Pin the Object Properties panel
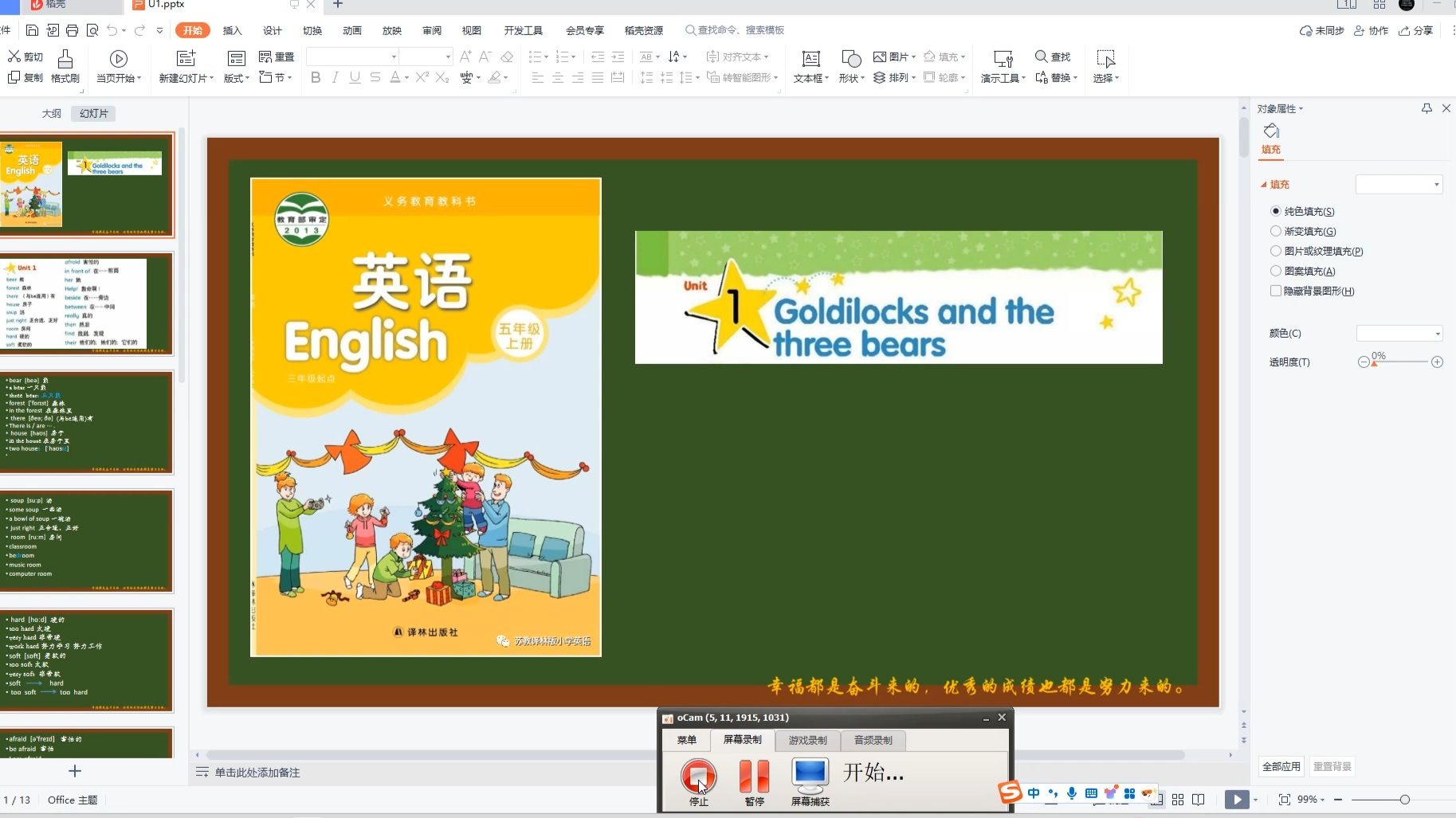The width and height of the screenshot is (1456, 818). pos(1427,108)
